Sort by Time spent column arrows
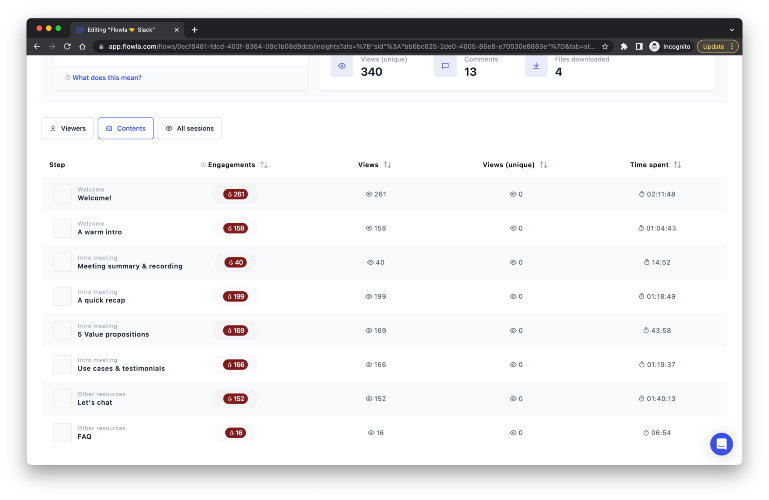This screenshot has height=500, width=769. click(x=677, y=165)
